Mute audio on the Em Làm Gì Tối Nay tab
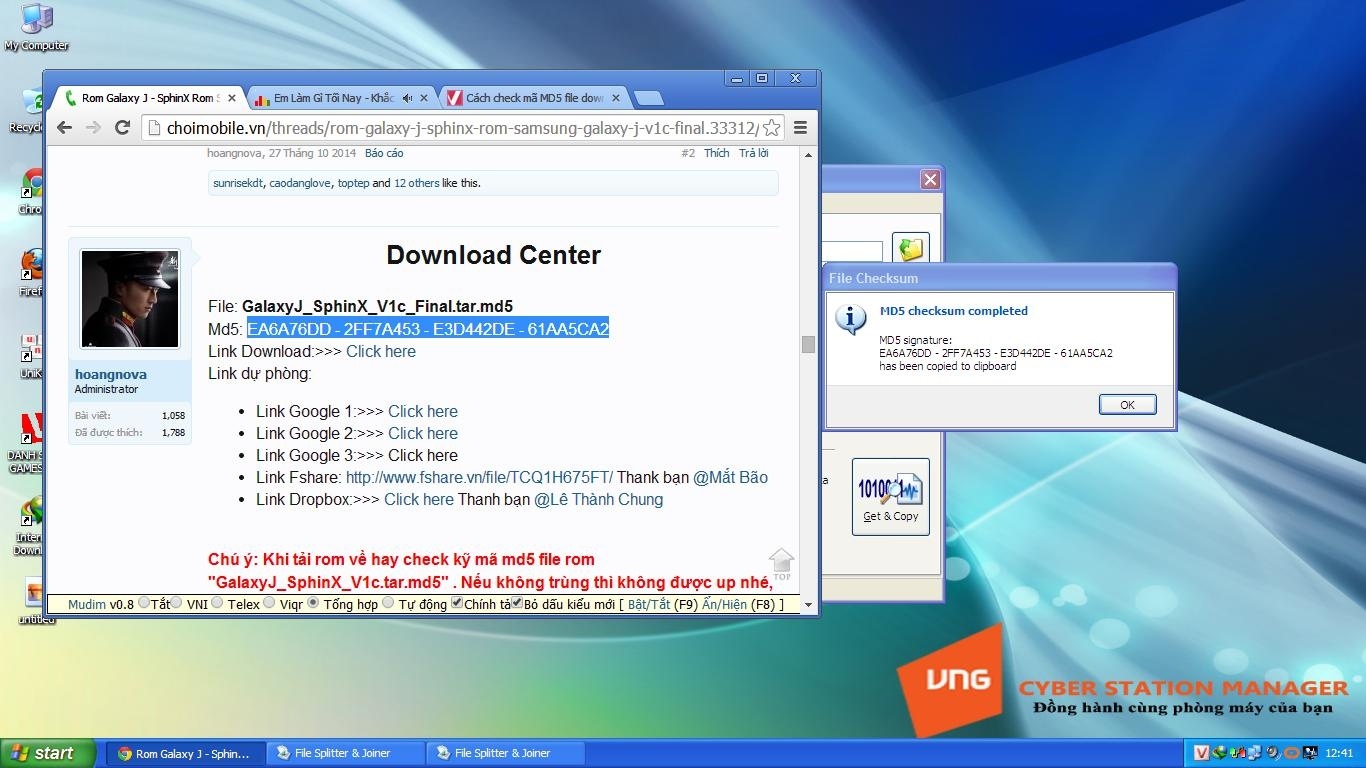Screen dimensions: 1366x768 [x=408, y=98]
